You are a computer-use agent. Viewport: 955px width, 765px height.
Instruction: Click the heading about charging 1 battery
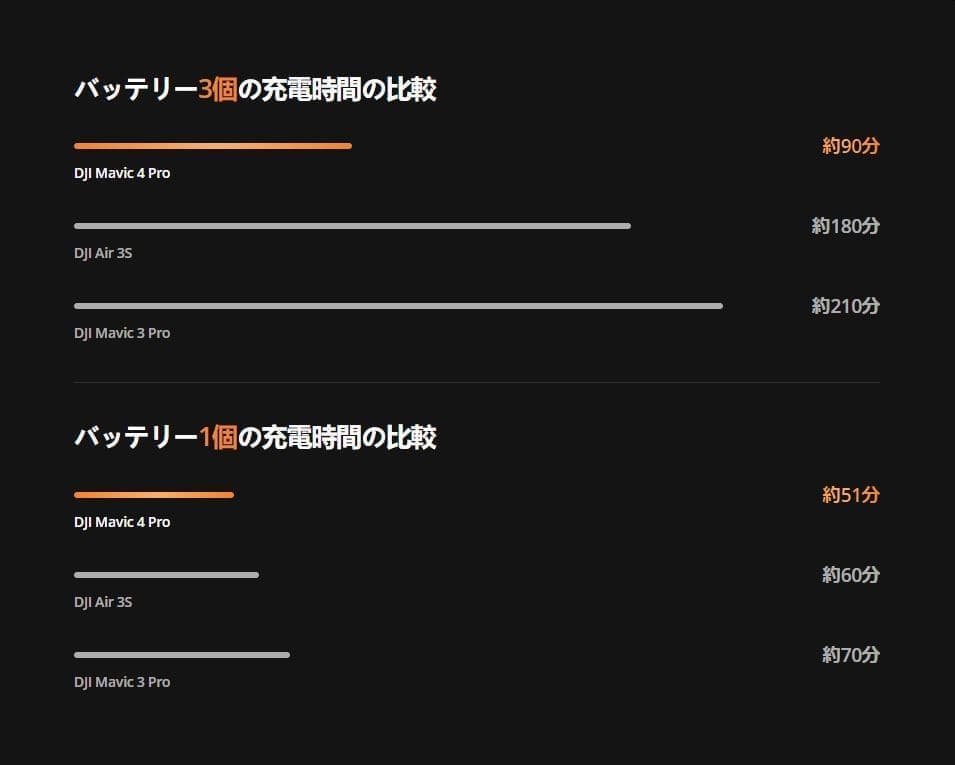click(255, 438)
